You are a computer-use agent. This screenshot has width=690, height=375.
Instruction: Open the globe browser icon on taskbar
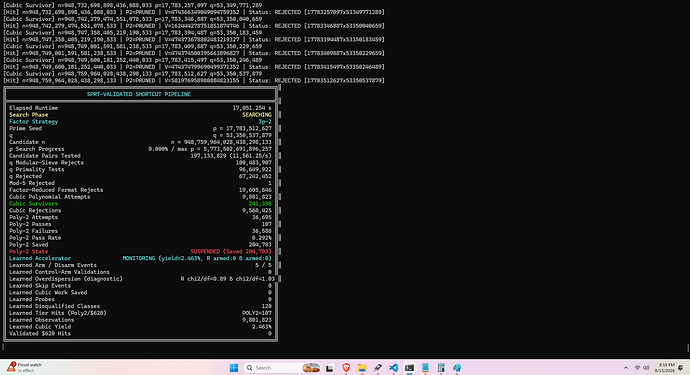click(457, 368)
